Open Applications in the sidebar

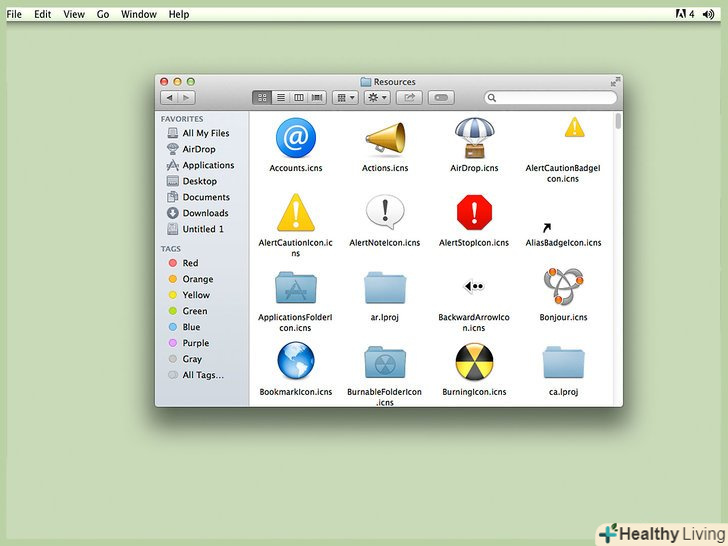click(x=201, y=165)
